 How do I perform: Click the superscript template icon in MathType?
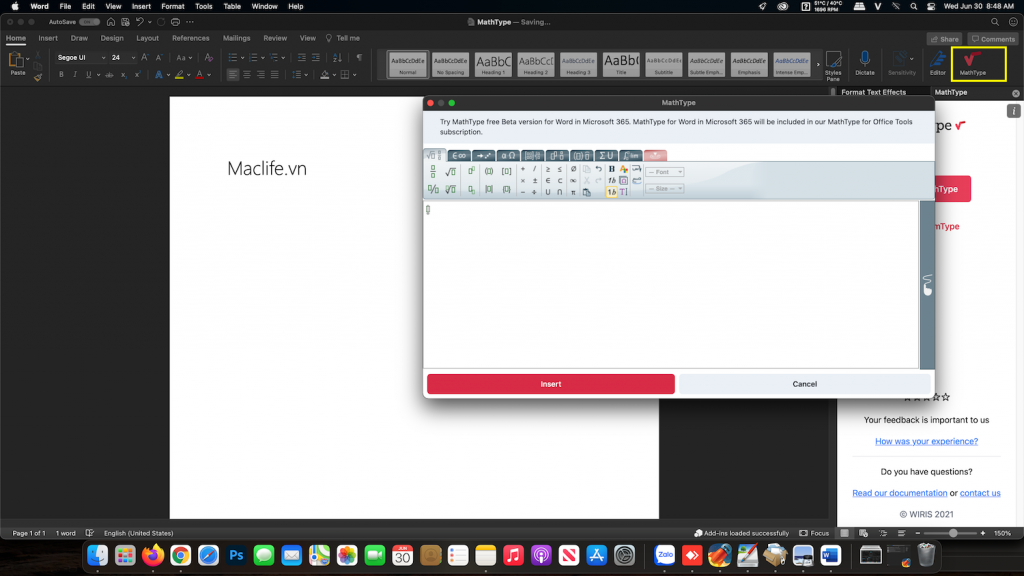tap(470, 169)
